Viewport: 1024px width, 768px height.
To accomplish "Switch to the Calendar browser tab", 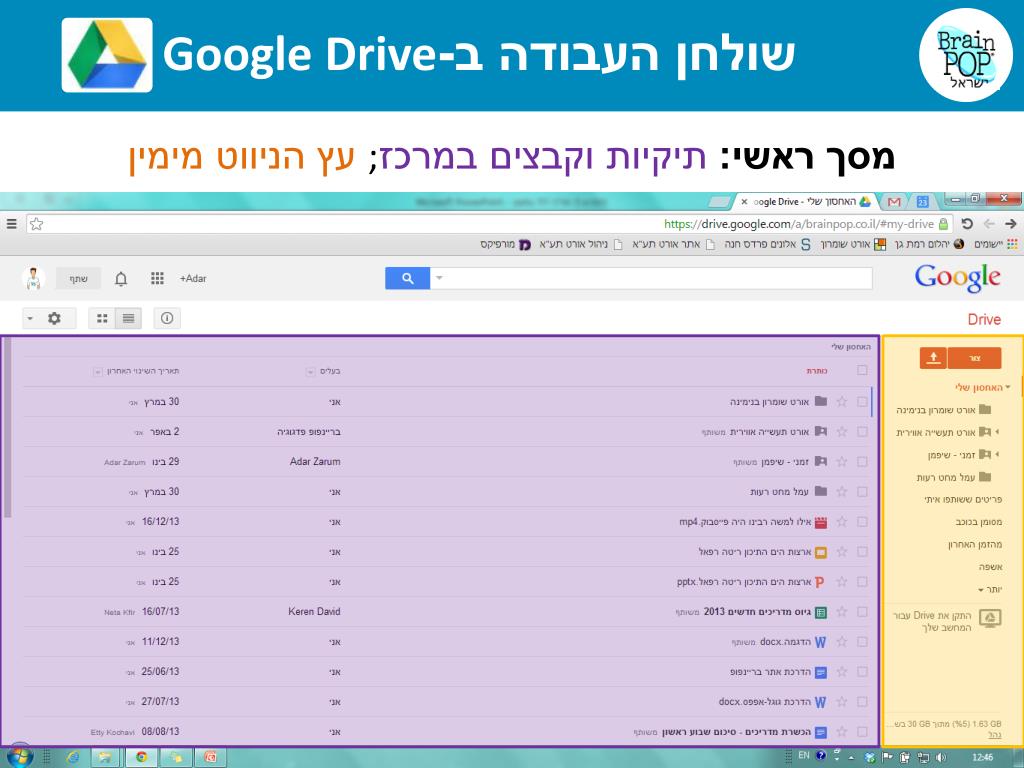I will click(x=923, y=202).
